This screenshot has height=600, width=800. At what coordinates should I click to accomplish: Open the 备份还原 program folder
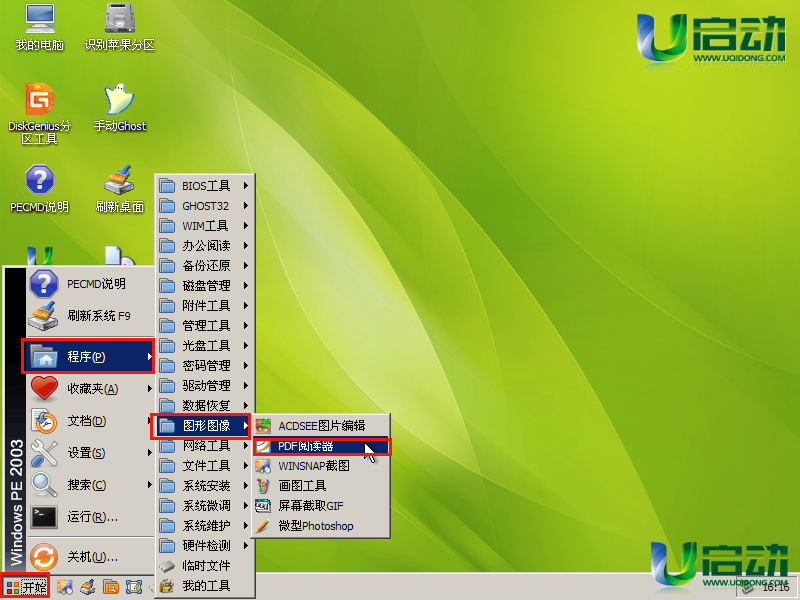(205, 265)
